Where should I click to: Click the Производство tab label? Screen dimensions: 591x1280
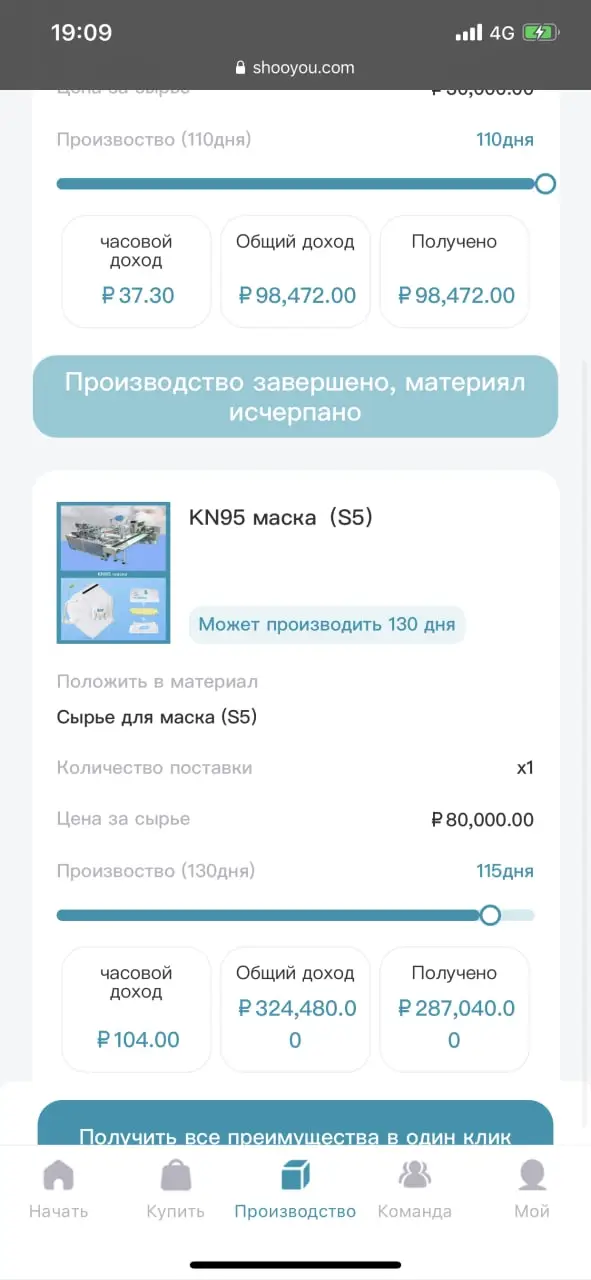(295, 1211)
